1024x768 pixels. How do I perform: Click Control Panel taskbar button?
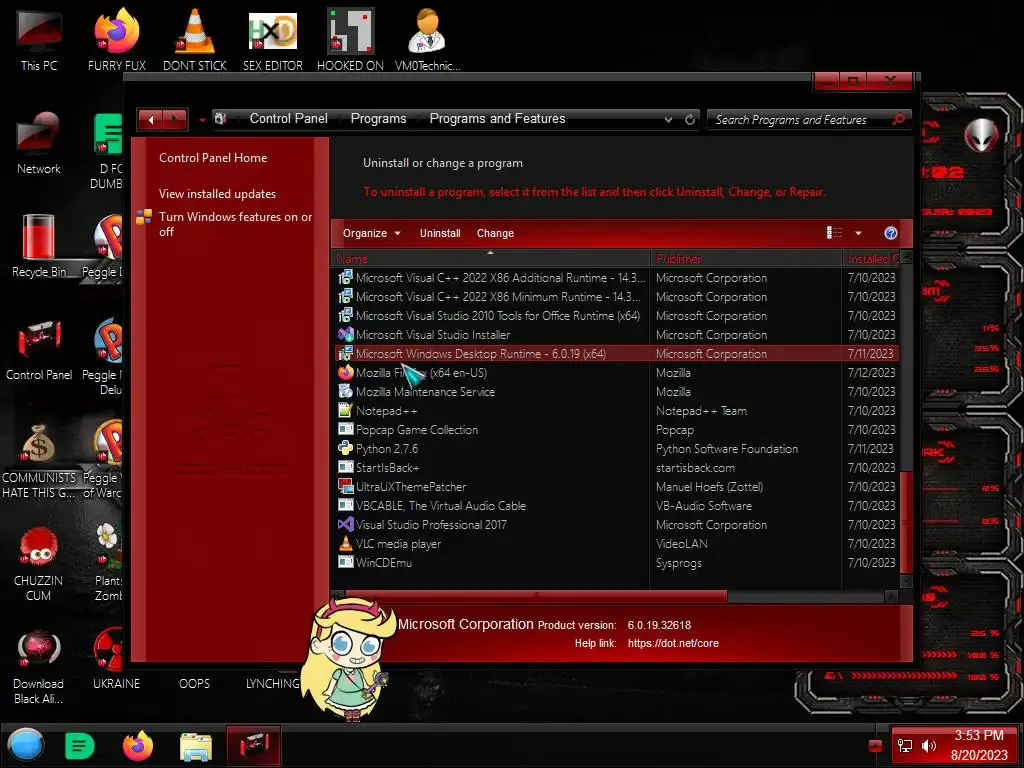pos(253,746)
